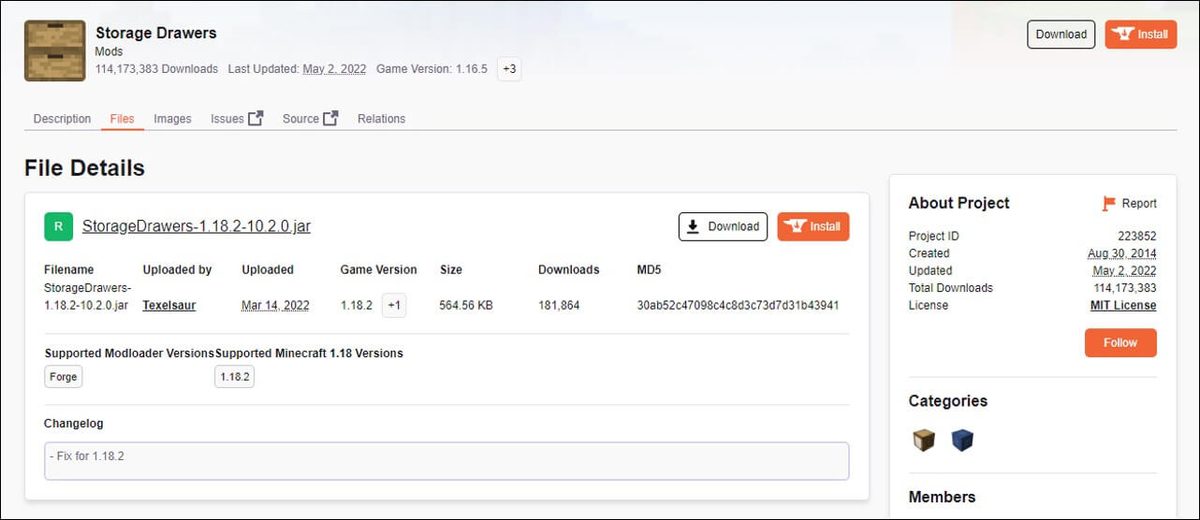Image resolution: width=1200 pixels, height=520 pixels.
Task: Click the Storage Drawers title
Action: tap(156, 32)
